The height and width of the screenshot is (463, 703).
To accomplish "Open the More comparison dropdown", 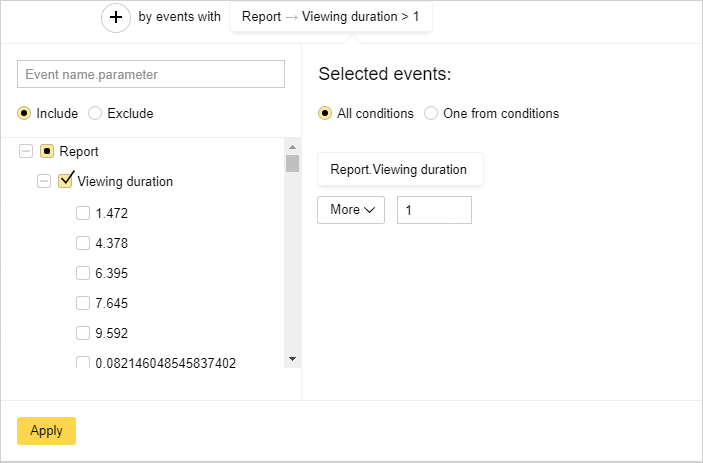I will pyautogui.click(x=351, y=210).
